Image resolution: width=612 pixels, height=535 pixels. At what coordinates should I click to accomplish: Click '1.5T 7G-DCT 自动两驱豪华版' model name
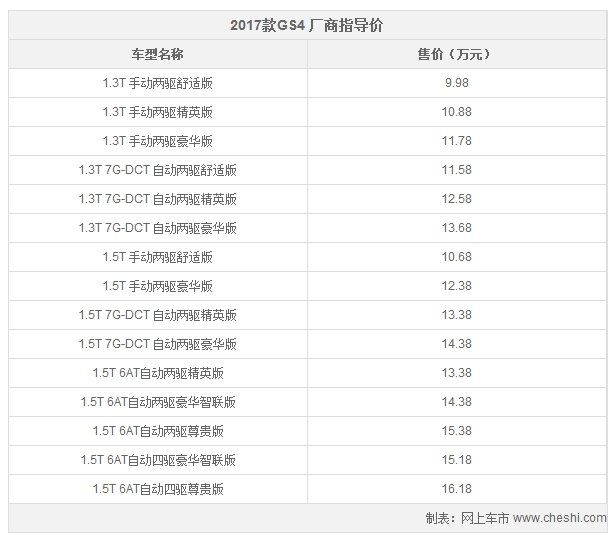158,344
